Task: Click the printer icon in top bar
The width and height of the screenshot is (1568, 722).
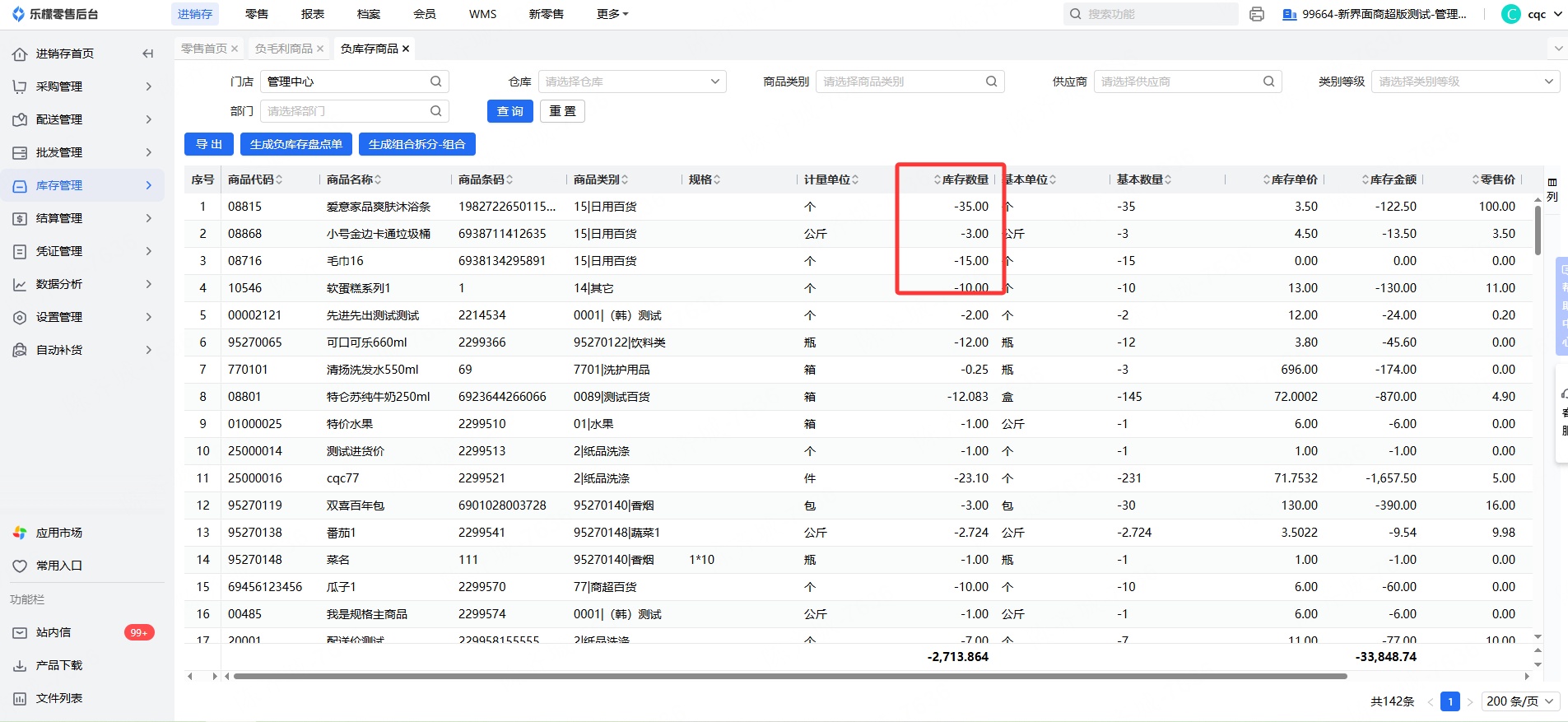Action: (1256, 14)
